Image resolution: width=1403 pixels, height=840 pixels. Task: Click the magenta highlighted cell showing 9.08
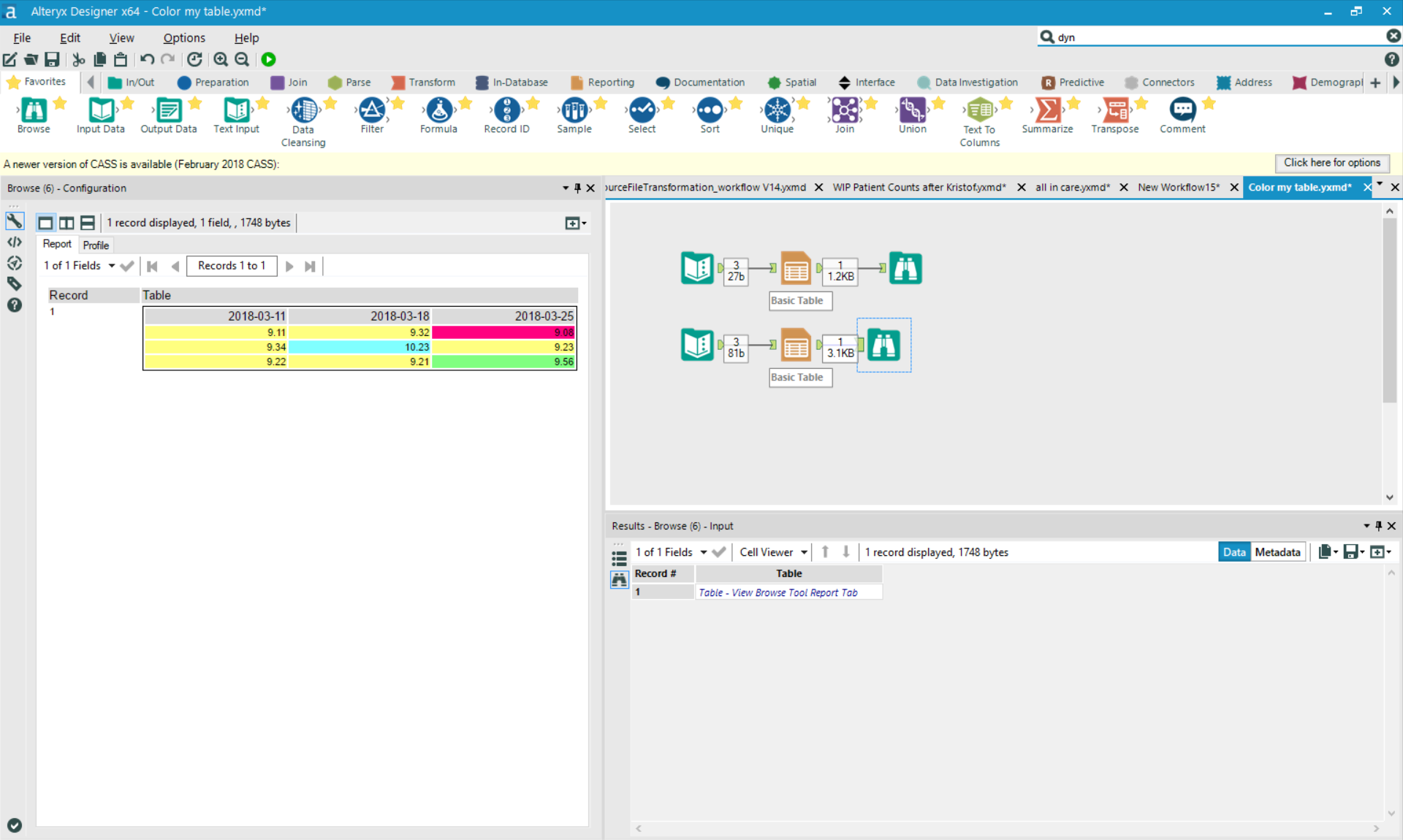pos(504,332)
